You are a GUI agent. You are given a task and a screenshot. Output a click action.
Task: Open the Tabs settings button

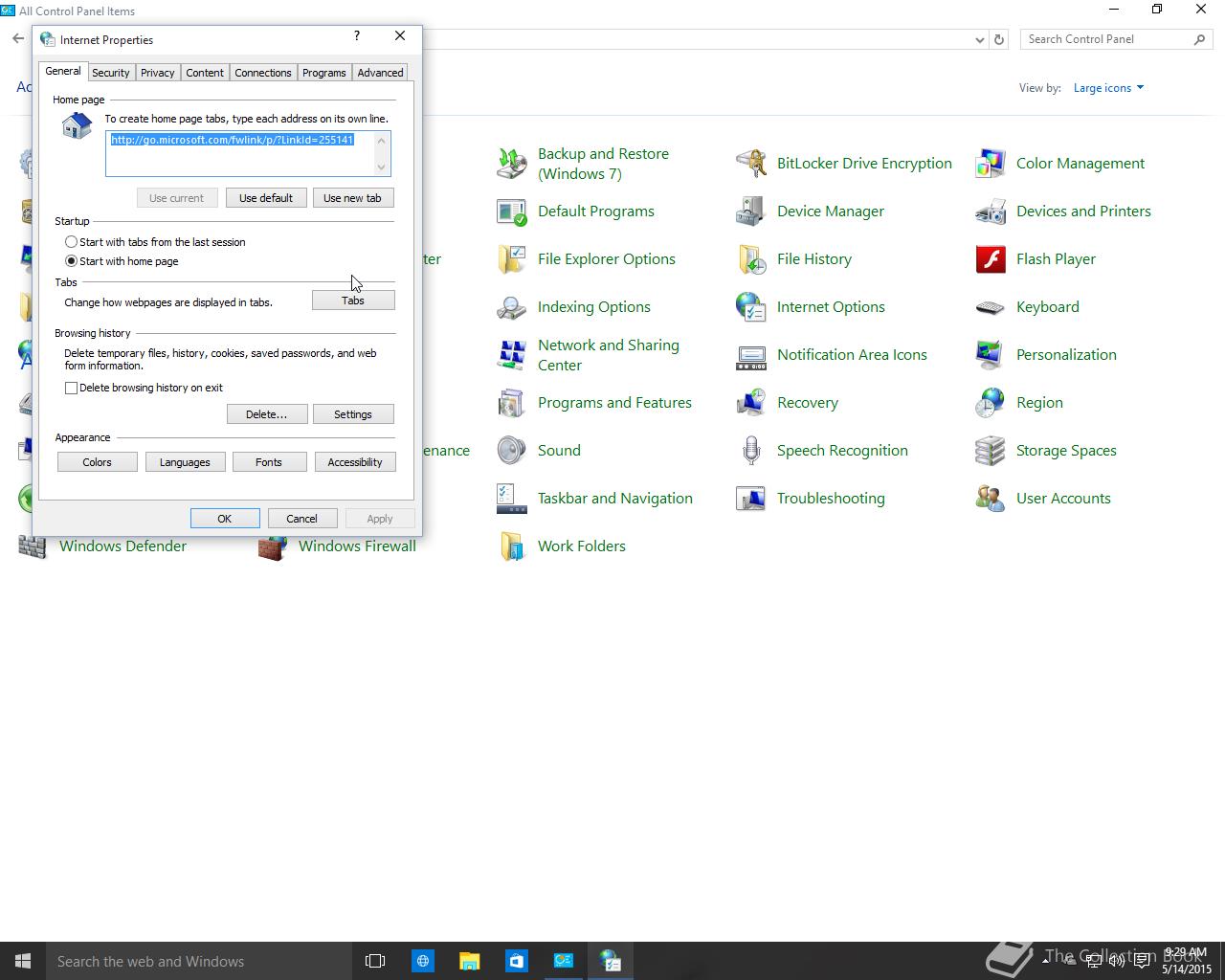[353, 301]
